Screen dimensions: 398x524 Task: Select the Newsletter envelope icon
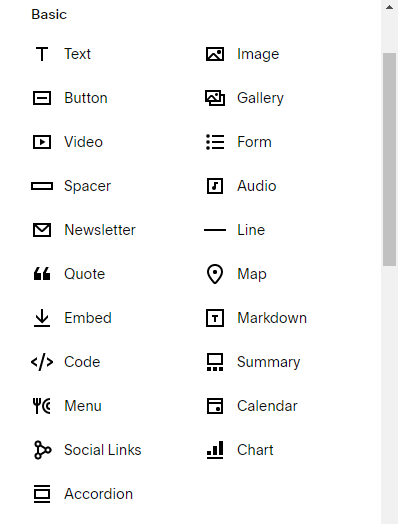point(42,230)
